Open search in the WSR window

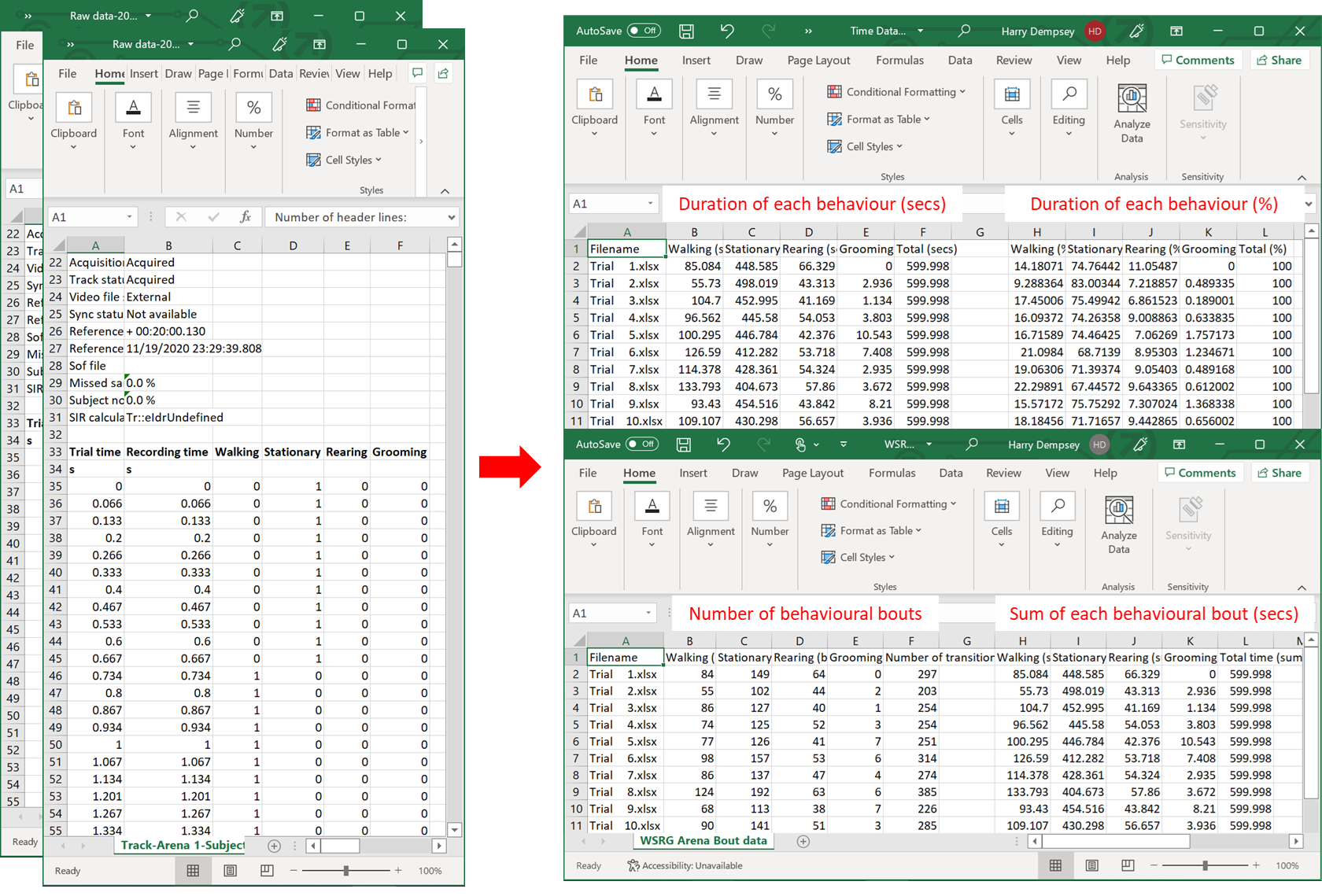[x=972, y=444]
